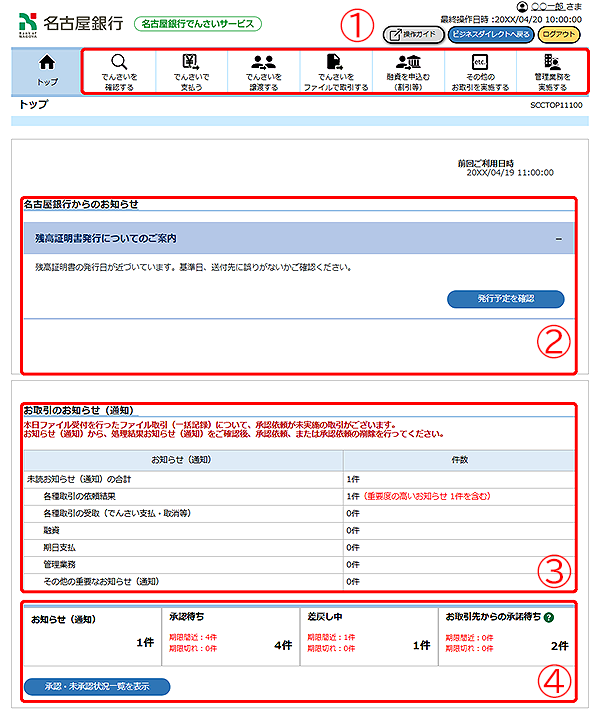Click 発行予定を確認 button
Screen dimensions: 600x714
pos(506,298)
